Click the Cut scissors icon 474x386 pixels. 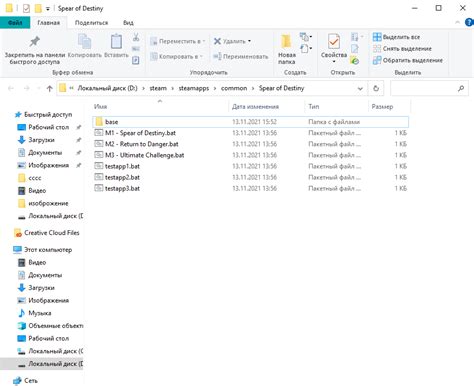136,37
